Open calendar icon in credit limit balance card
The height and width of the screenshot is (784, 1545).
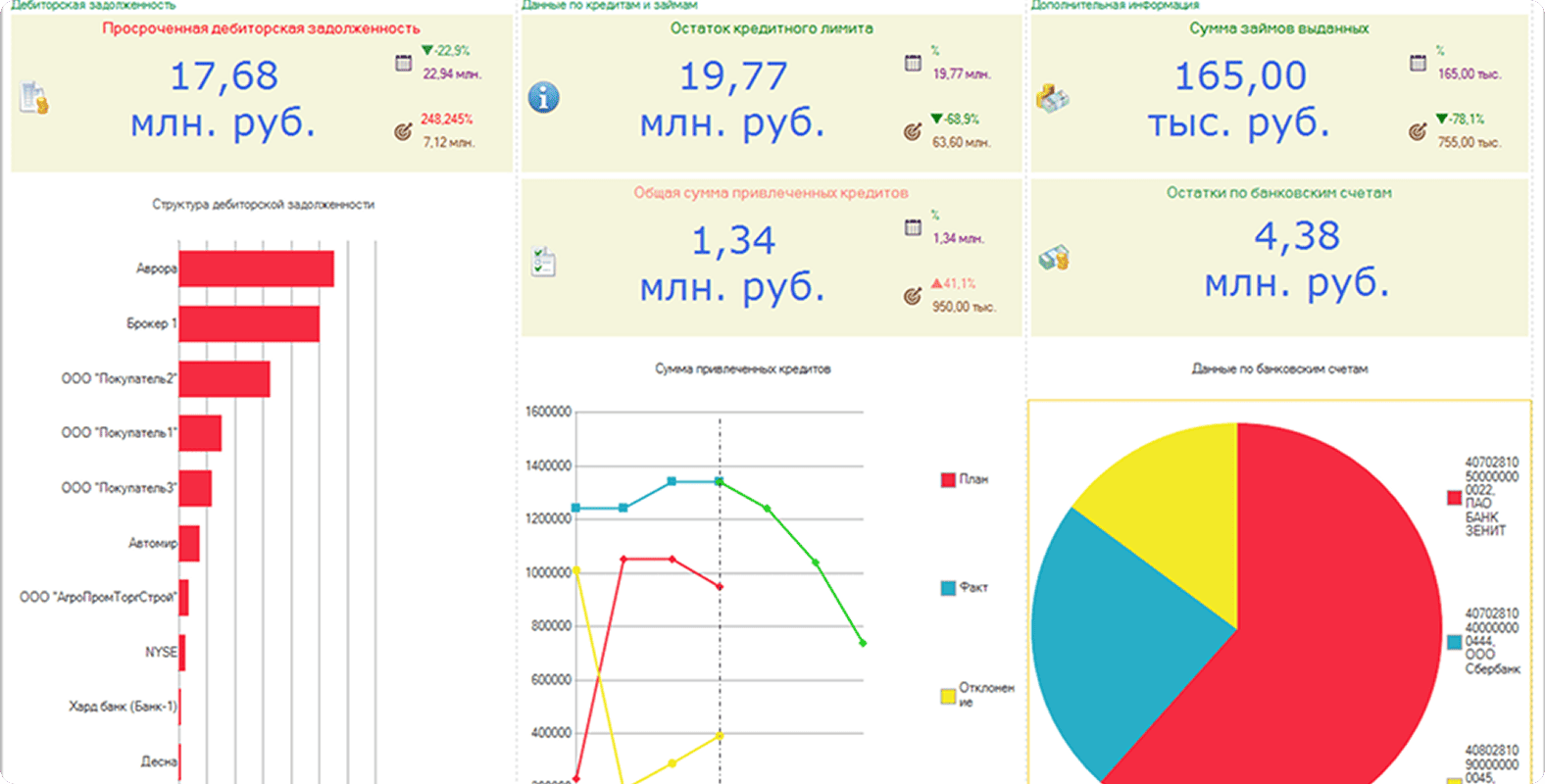click(x=913, y=63)
